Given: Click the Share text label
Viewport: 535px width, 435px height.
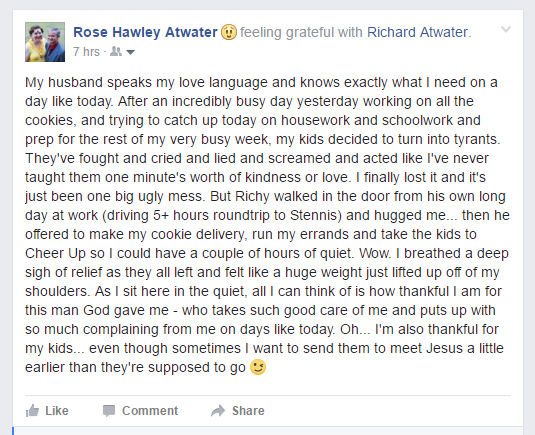Looking at the screenshot, I should tap(248, 411).
